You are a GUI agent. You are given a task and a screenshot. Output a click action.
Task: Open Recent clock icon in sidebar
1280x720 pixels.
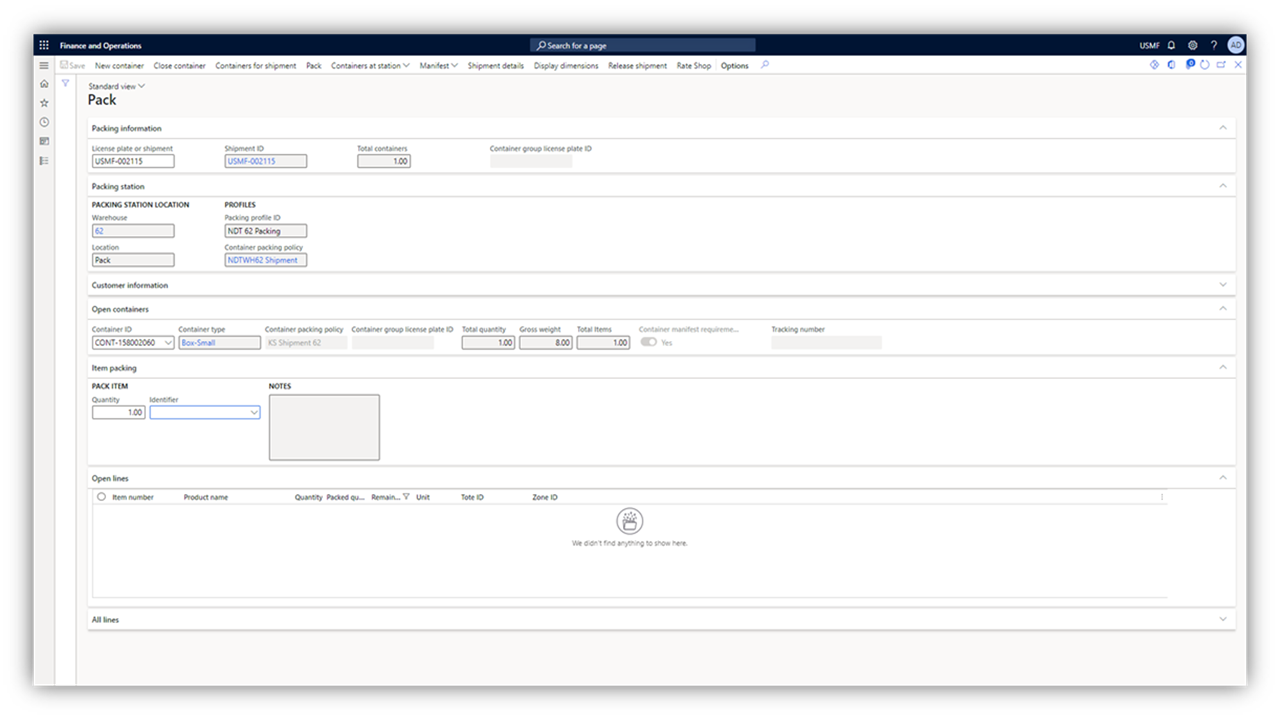click(44, 122)
